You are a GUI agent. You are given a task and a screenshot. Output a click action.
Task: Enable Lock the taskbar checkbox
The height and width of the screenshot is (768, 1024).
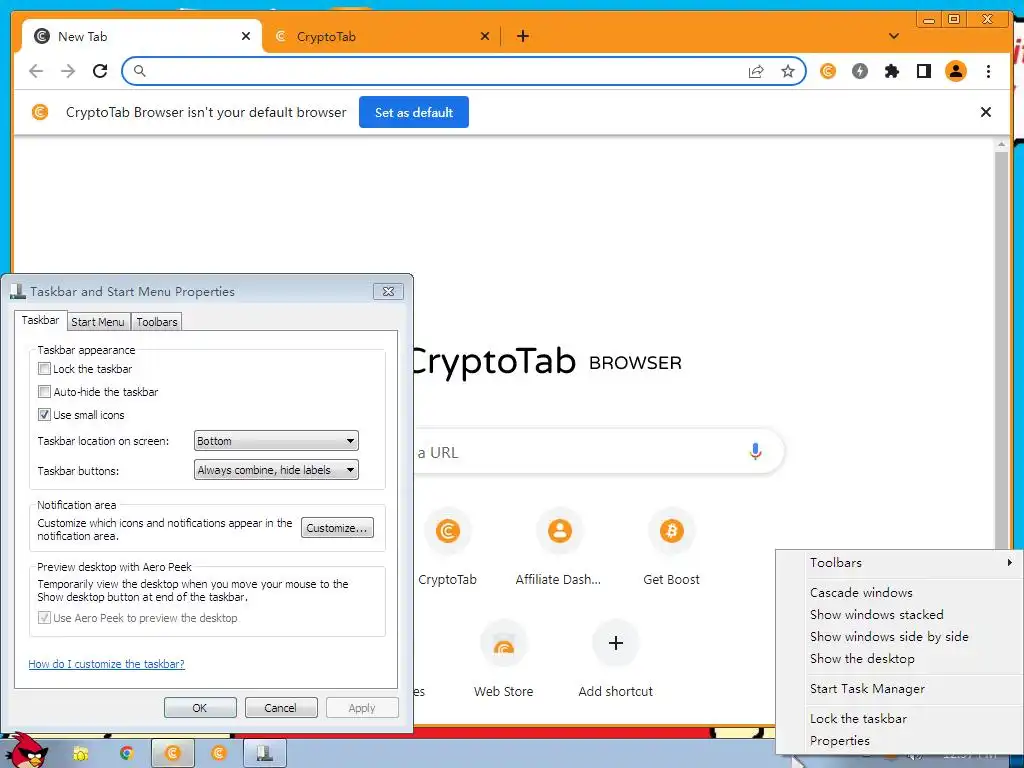pyautogui.click(x=44, y=369)
